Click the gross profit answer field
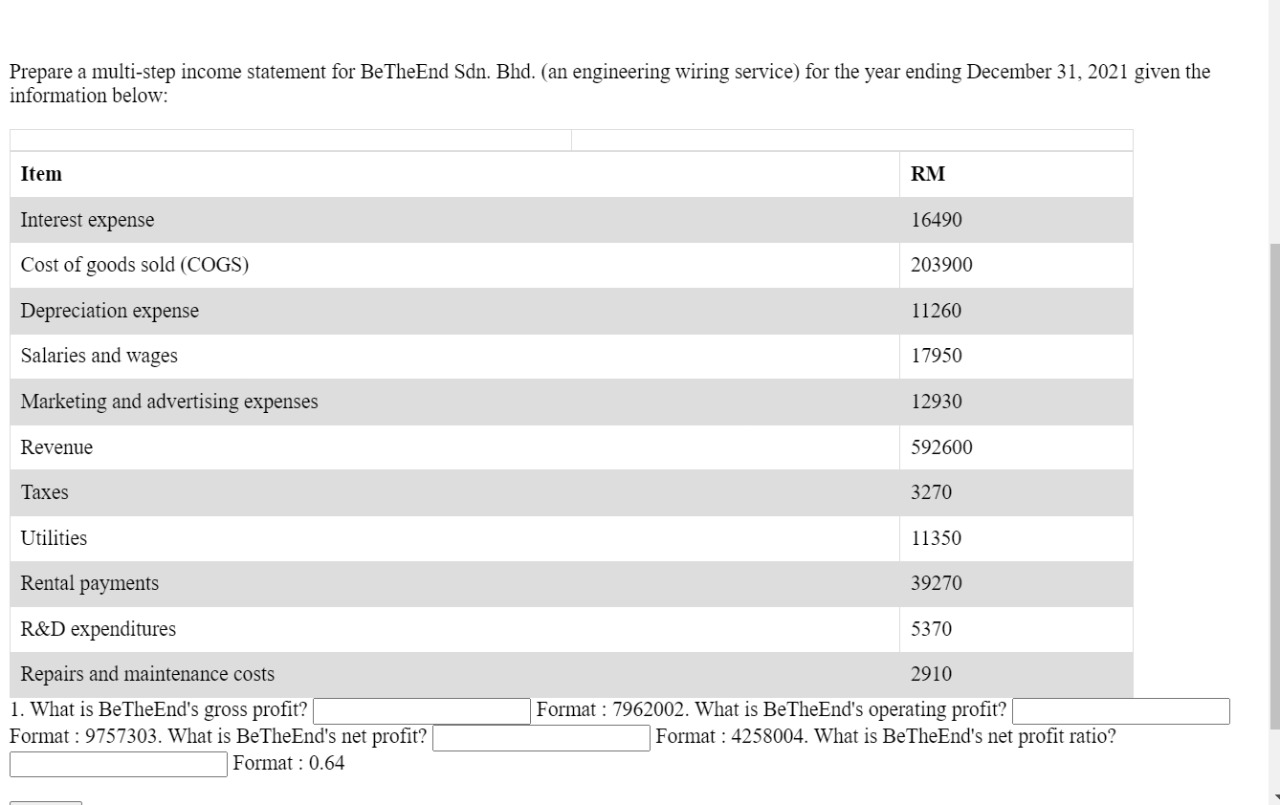This screenshot has height=805, width=1280. click(421, 710)
